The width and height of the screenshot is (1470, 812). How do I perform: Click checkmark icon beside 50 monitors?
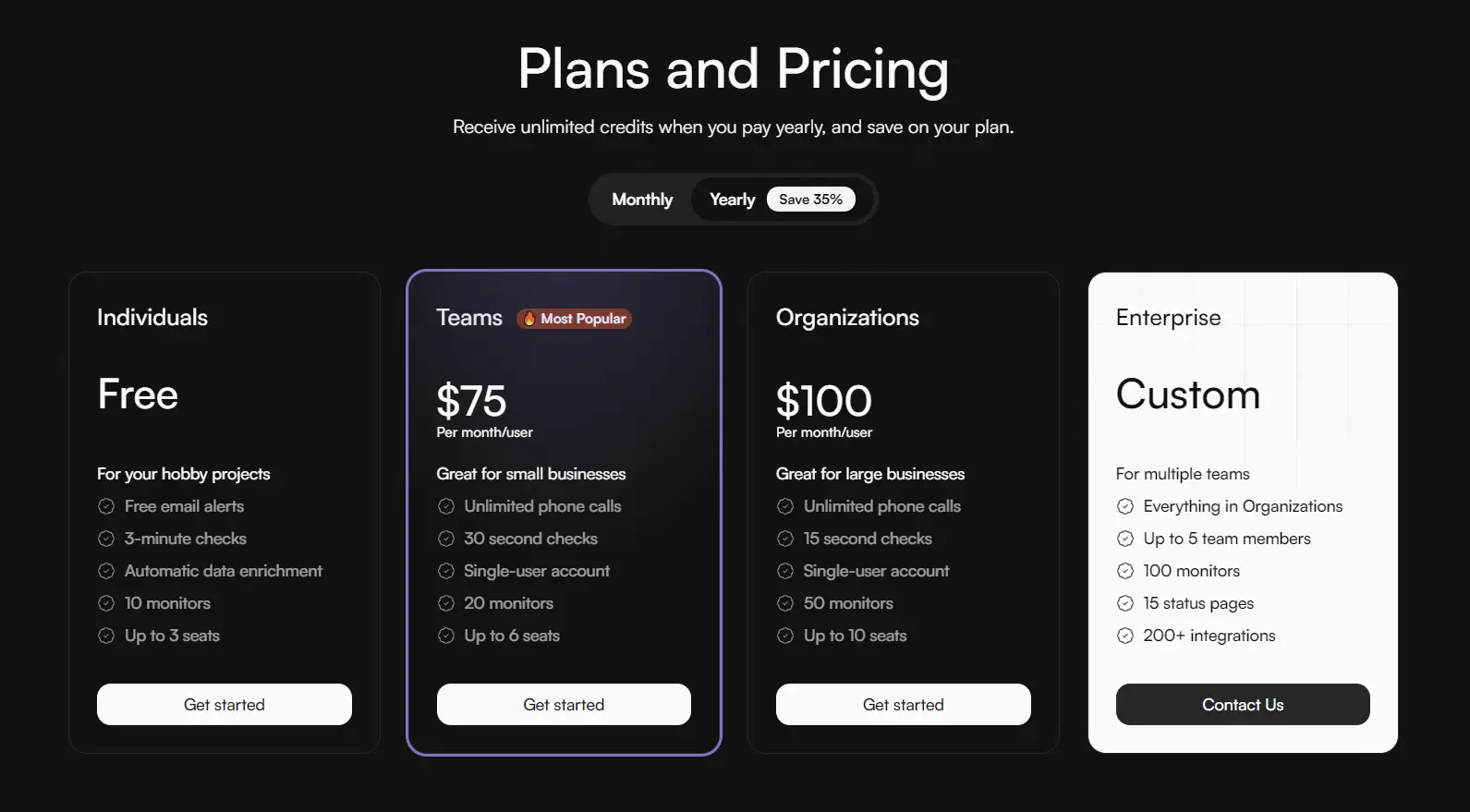coord(784,603)
